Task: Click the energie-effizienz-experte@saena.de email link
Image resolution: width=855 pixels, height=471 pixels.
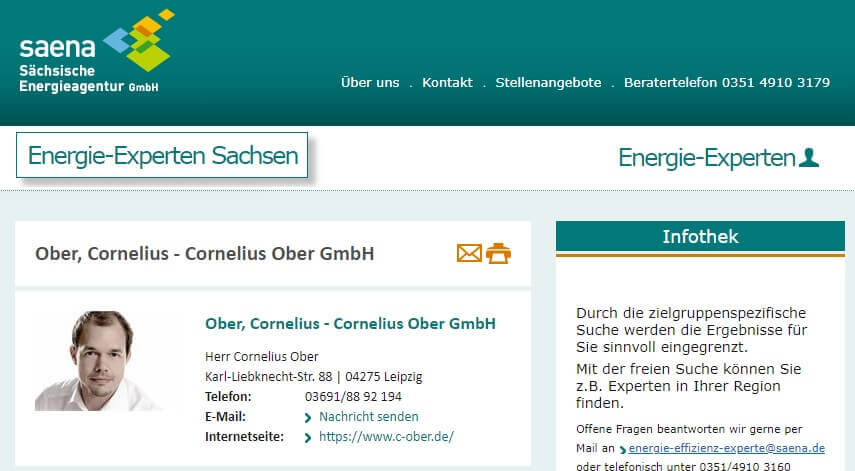Action: pos(726,448)
